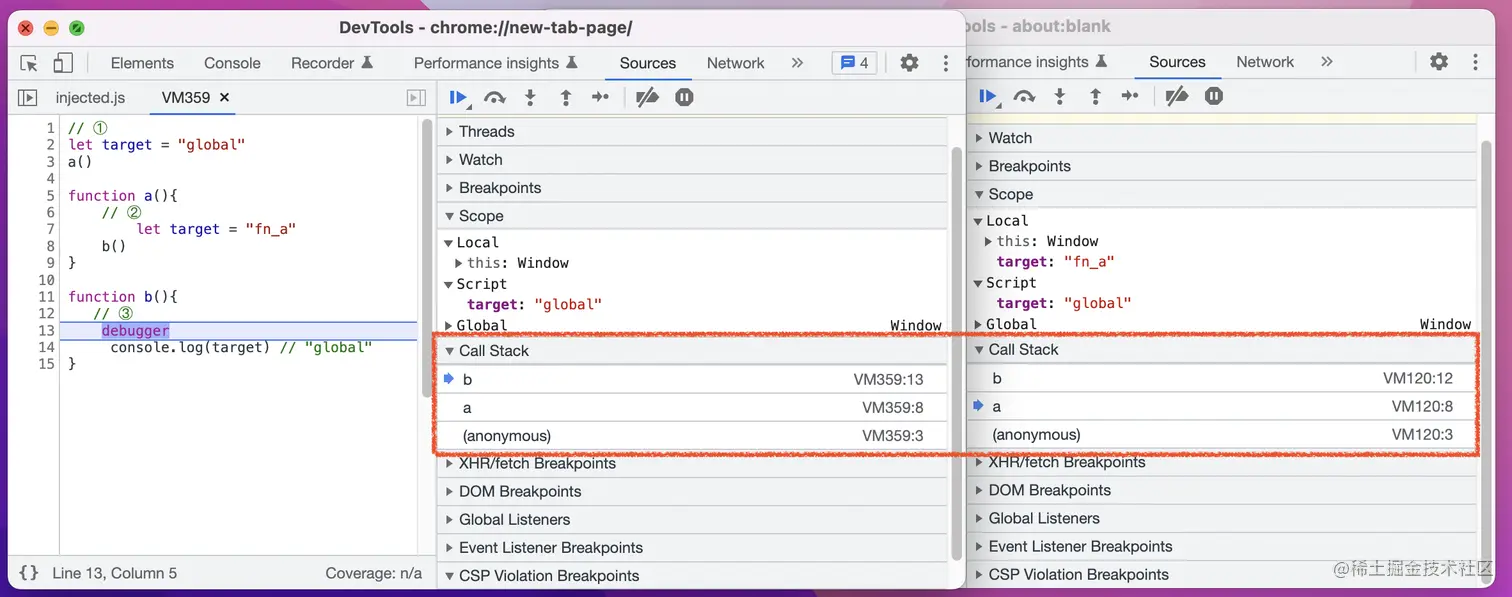Open three-dot menu in about:blank window

[1476, 62]
